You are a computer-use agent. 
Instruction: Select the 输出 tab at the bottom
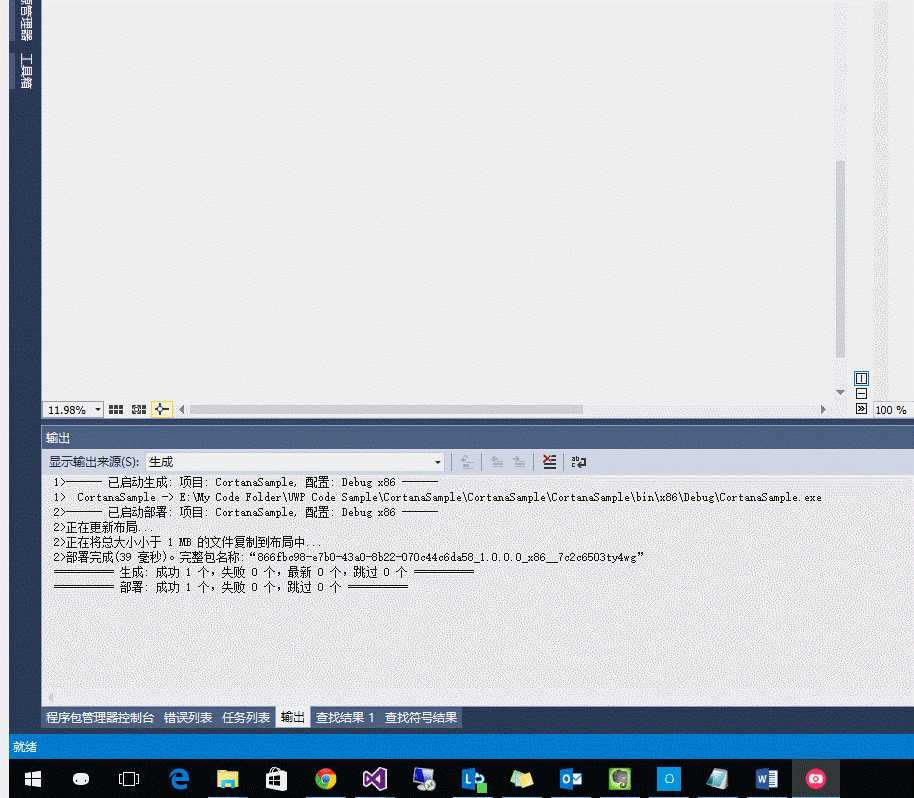293,717
